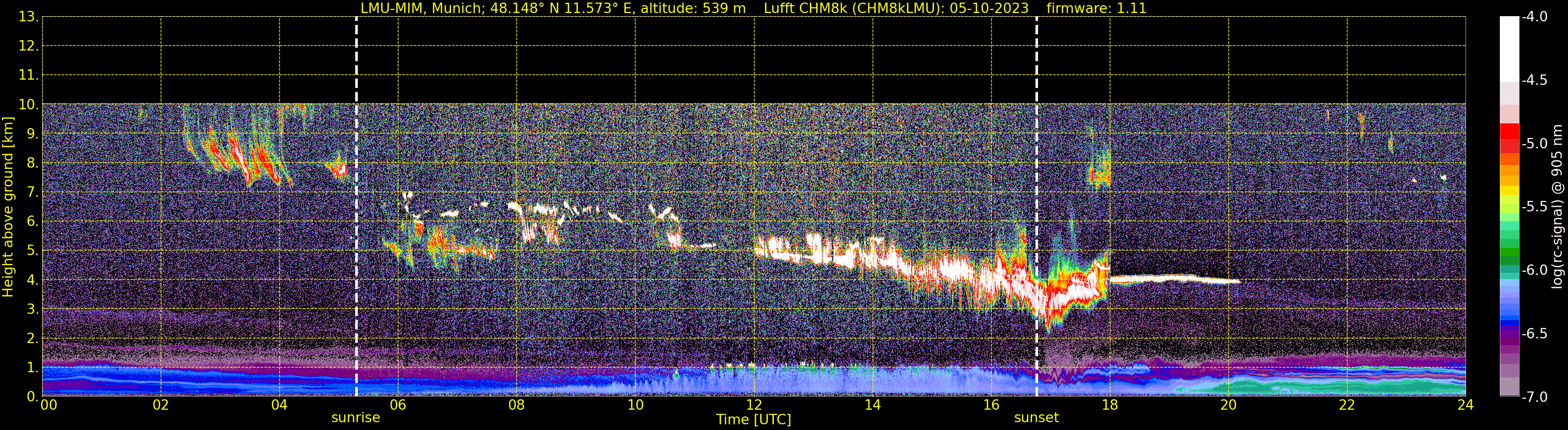The height and width of the screenshot is (430, 1568).
Task: Click the '04' tick on the time axis
Action: (x=279, y=405)
